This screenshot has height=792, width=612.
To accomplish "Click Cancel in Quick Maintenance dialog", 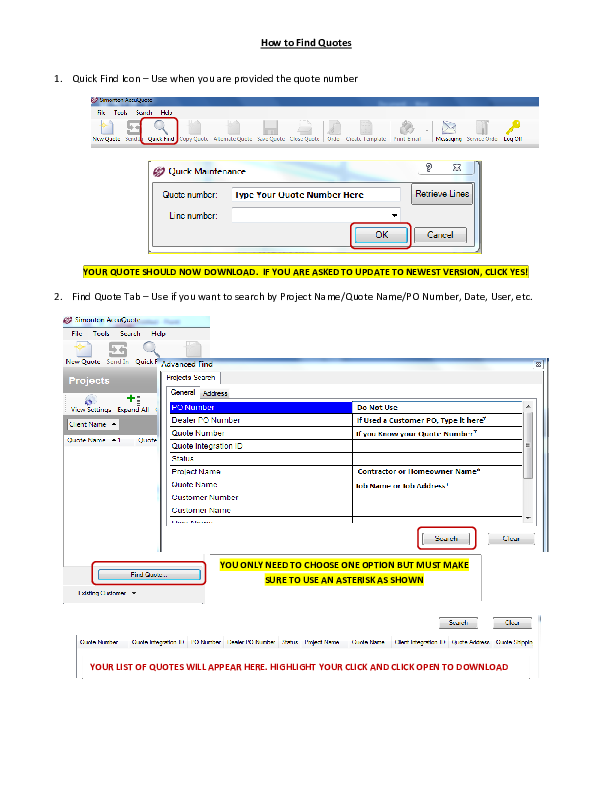I will pos(440,235).
